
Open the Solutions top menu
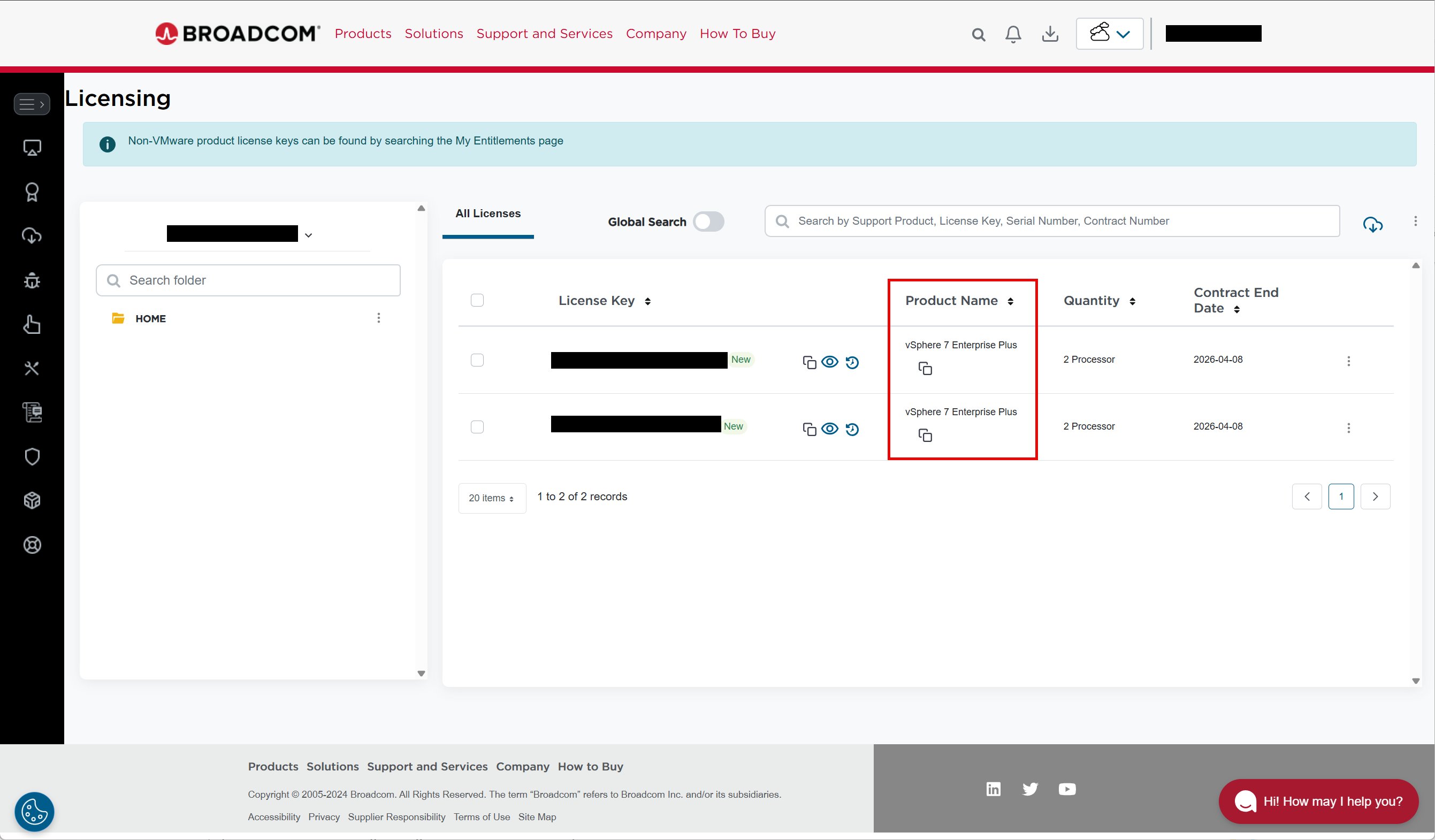tap(433, 34)
